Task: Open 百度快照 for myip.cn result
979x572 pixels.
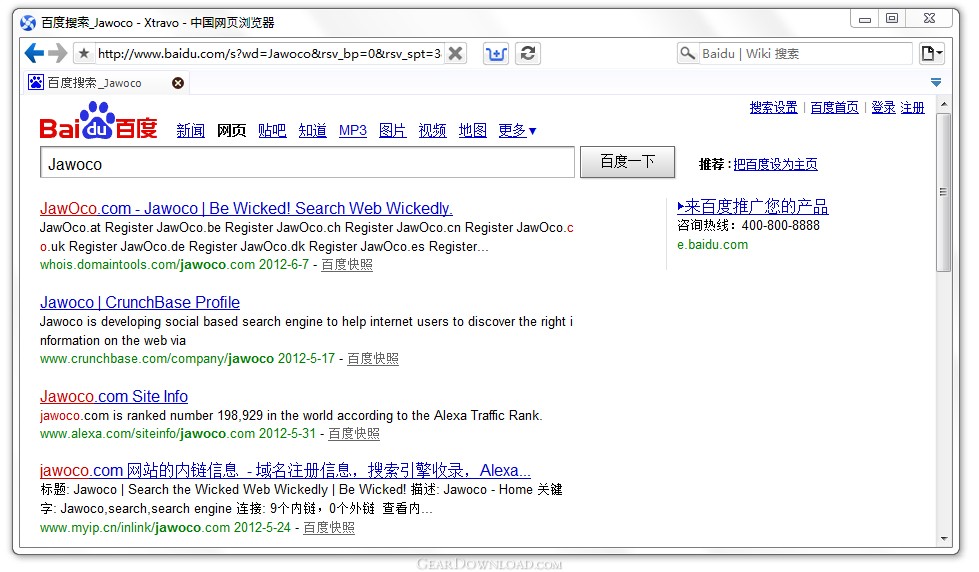Action: [329, 528]
